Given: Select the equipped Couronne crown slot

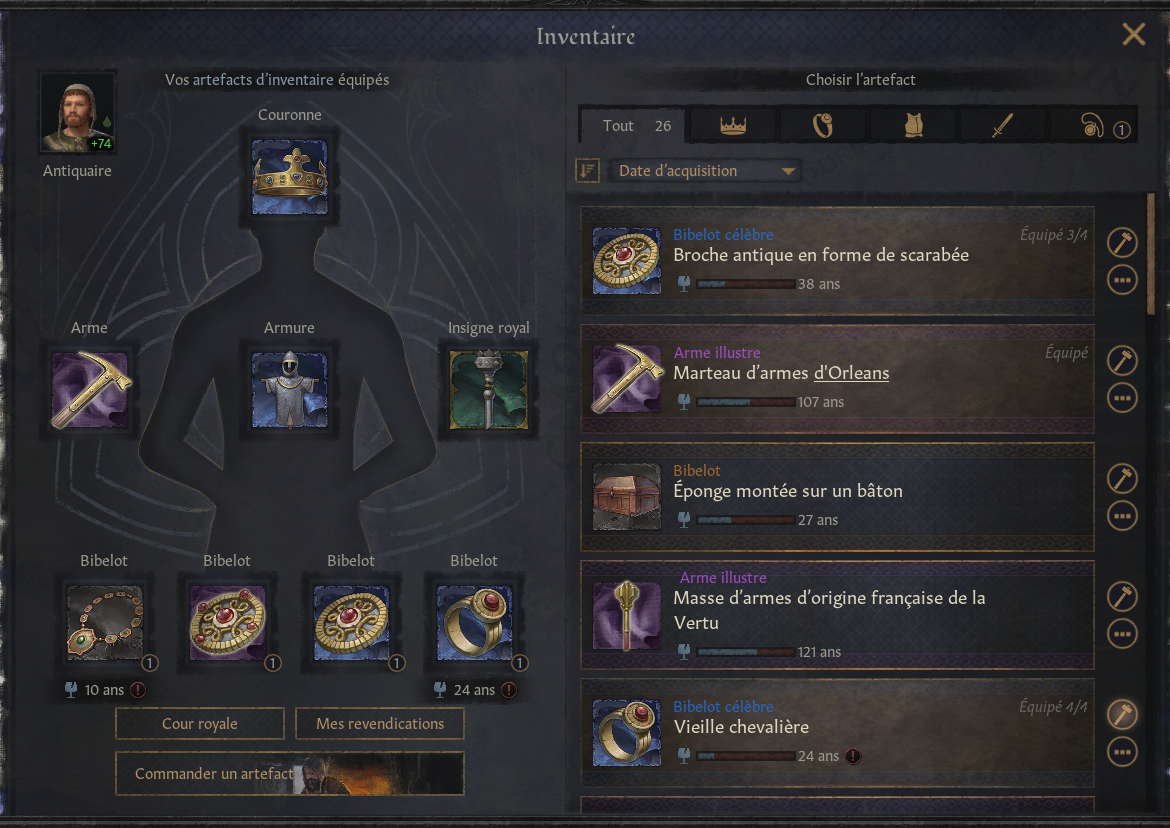Looking at the screenshot, I should pyautogui.click(x=290, y=178).
